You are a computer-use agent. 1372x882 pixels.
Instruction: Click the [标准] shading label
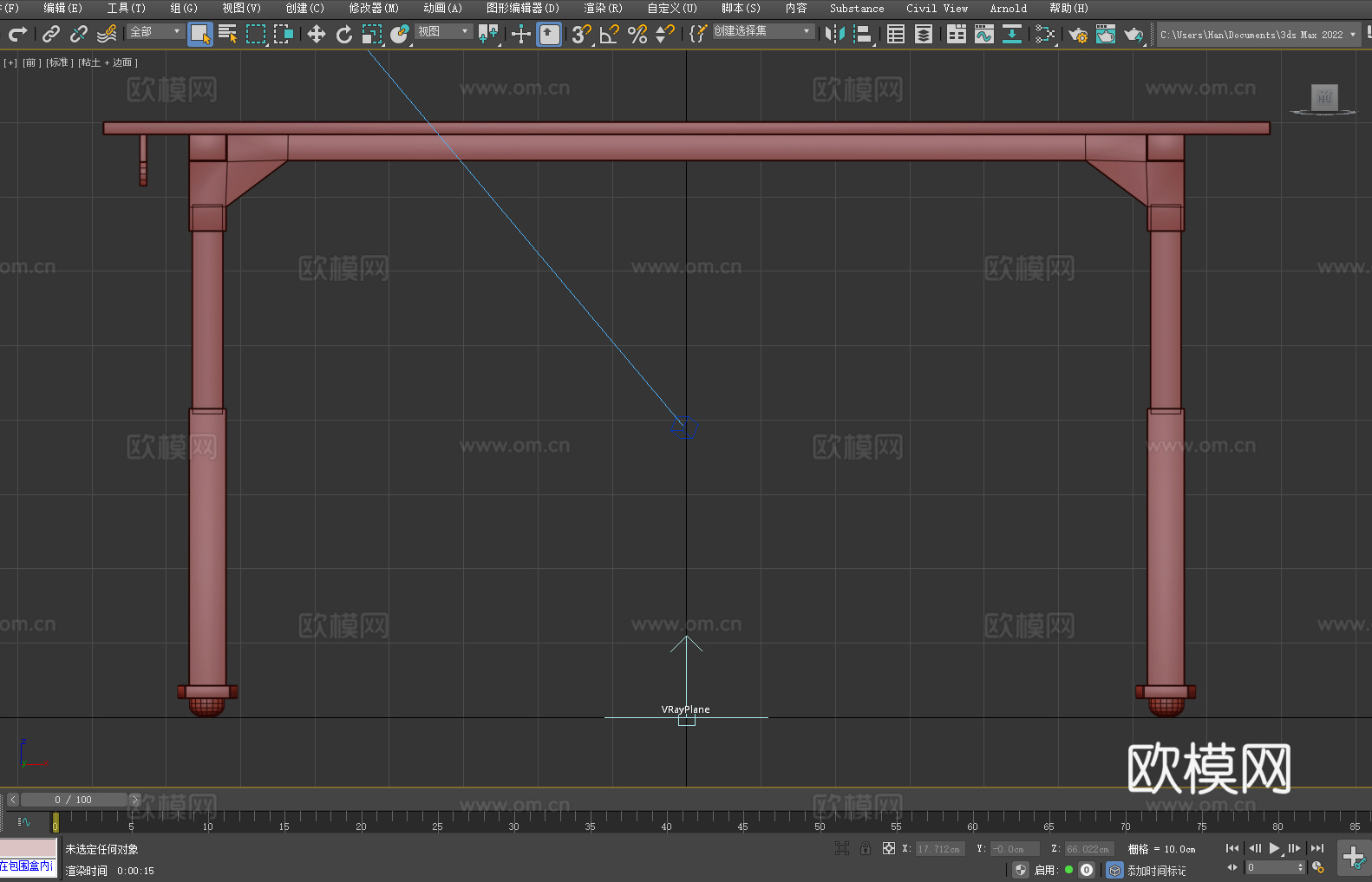[59, 62]
